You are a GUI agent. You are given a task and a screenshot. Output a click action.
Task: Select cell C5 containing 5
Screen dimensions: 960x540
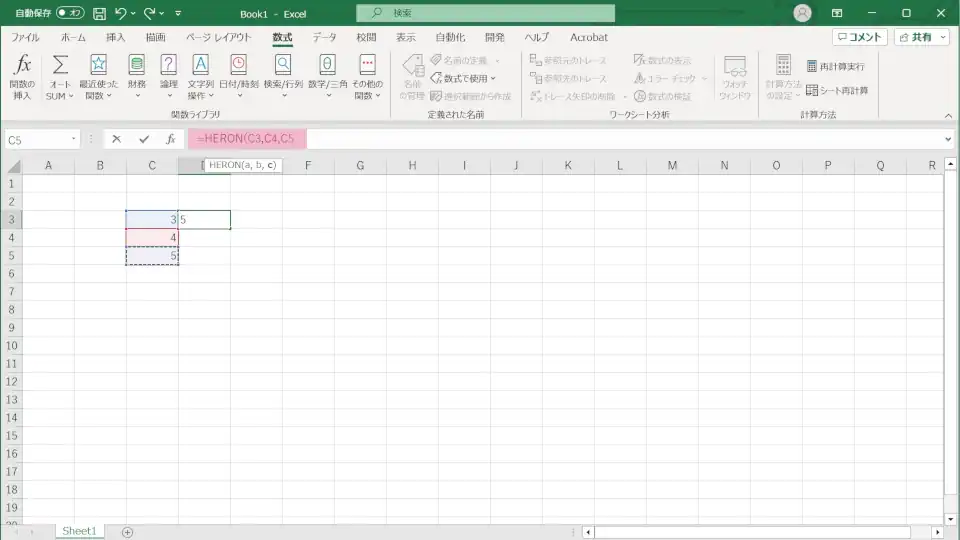pyautogui.click(x=152, y=255)
